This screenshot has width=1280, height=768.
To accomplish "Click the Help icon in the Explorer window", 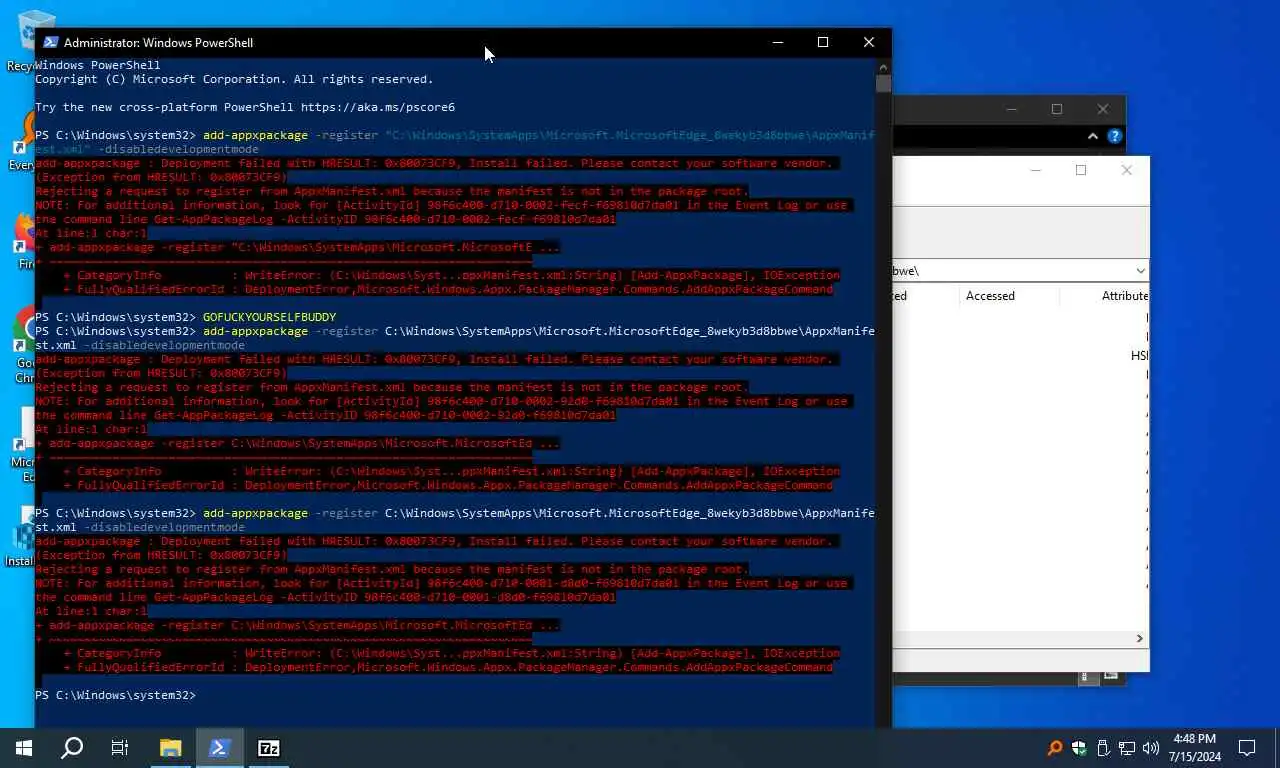I will point(1115,136).
